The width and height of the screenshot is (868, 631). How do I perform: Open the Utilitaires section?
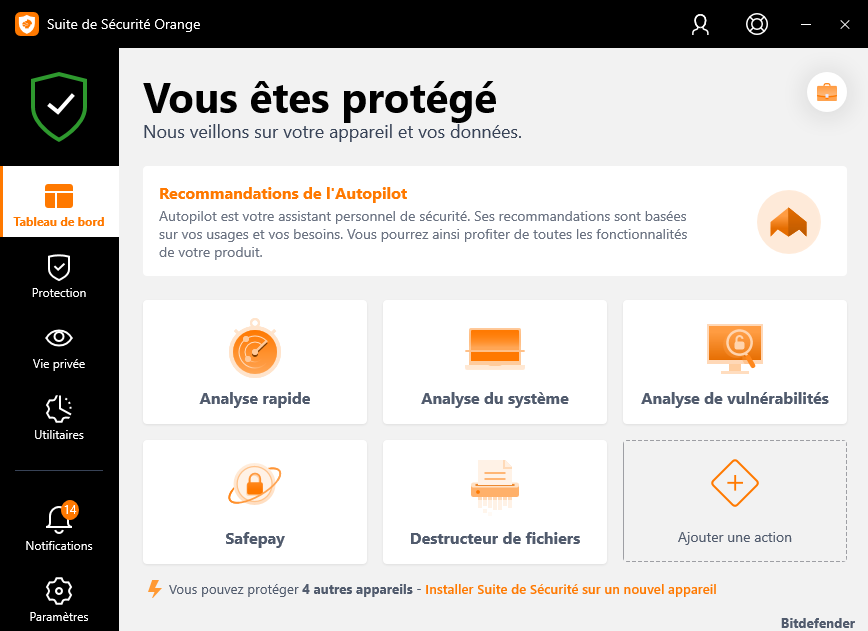coord(59,418)
